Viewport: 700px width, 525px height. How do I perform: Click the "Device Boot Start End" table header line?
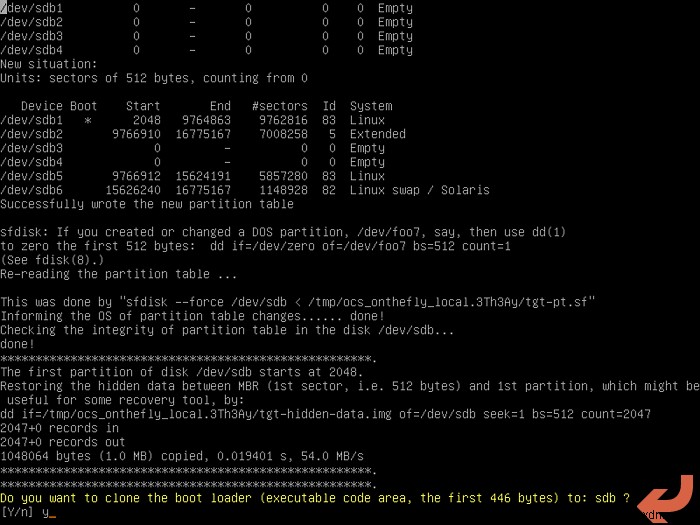click(x=207, y=106)
